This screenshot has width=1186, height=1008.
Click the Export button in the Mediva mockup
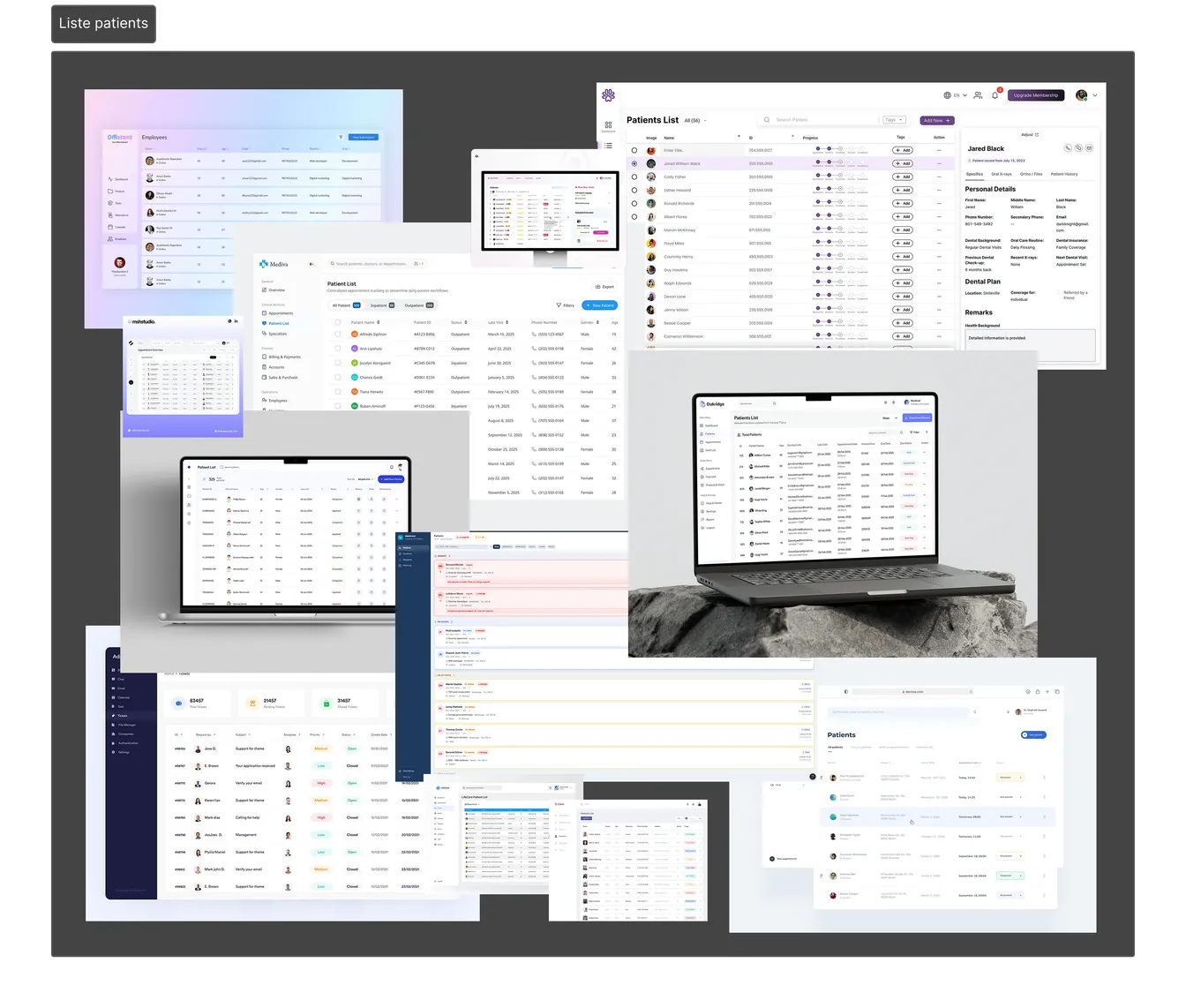[x=604, y=287]
